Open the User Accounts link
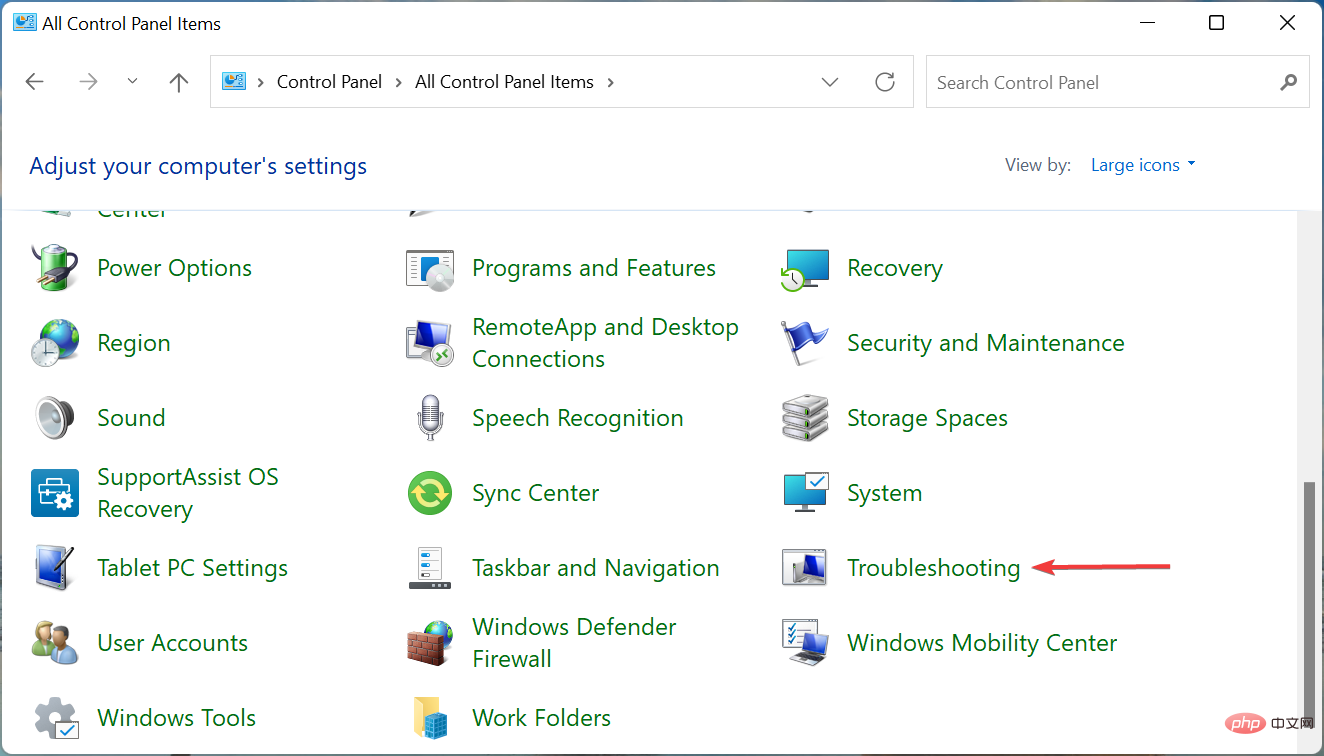The width and height of the screenshot is (1324, 756). coord(172,643)
